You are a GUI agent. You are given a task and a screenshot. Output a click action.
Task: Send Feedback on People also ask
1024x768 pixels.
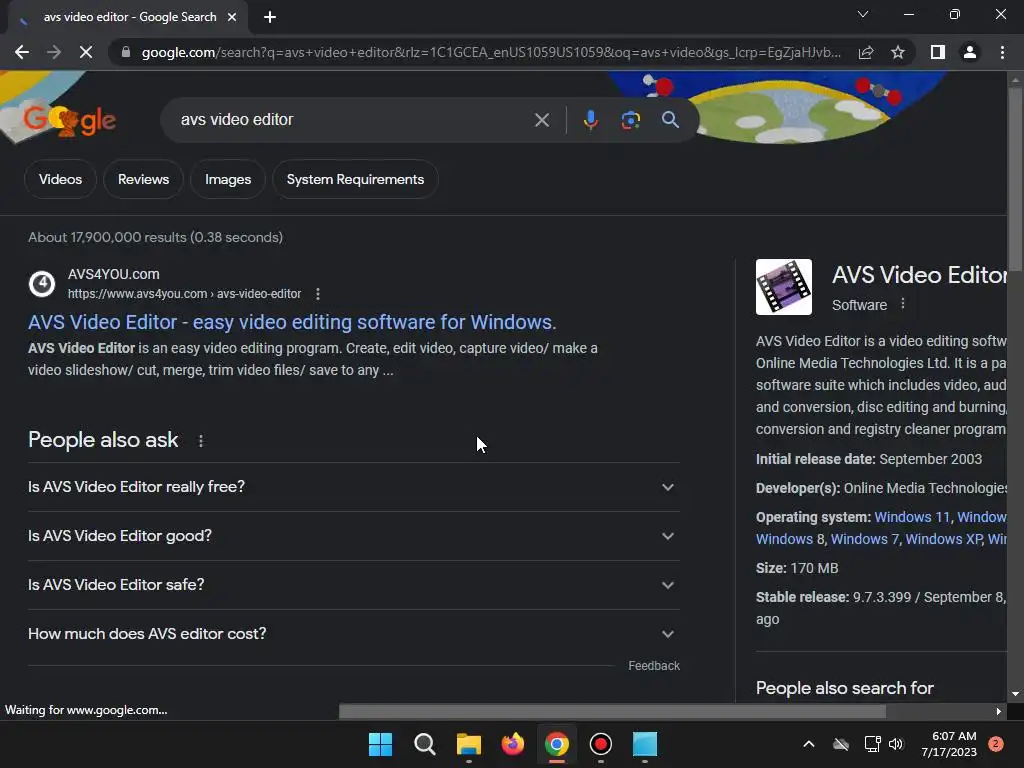click(x=654, y=666)
